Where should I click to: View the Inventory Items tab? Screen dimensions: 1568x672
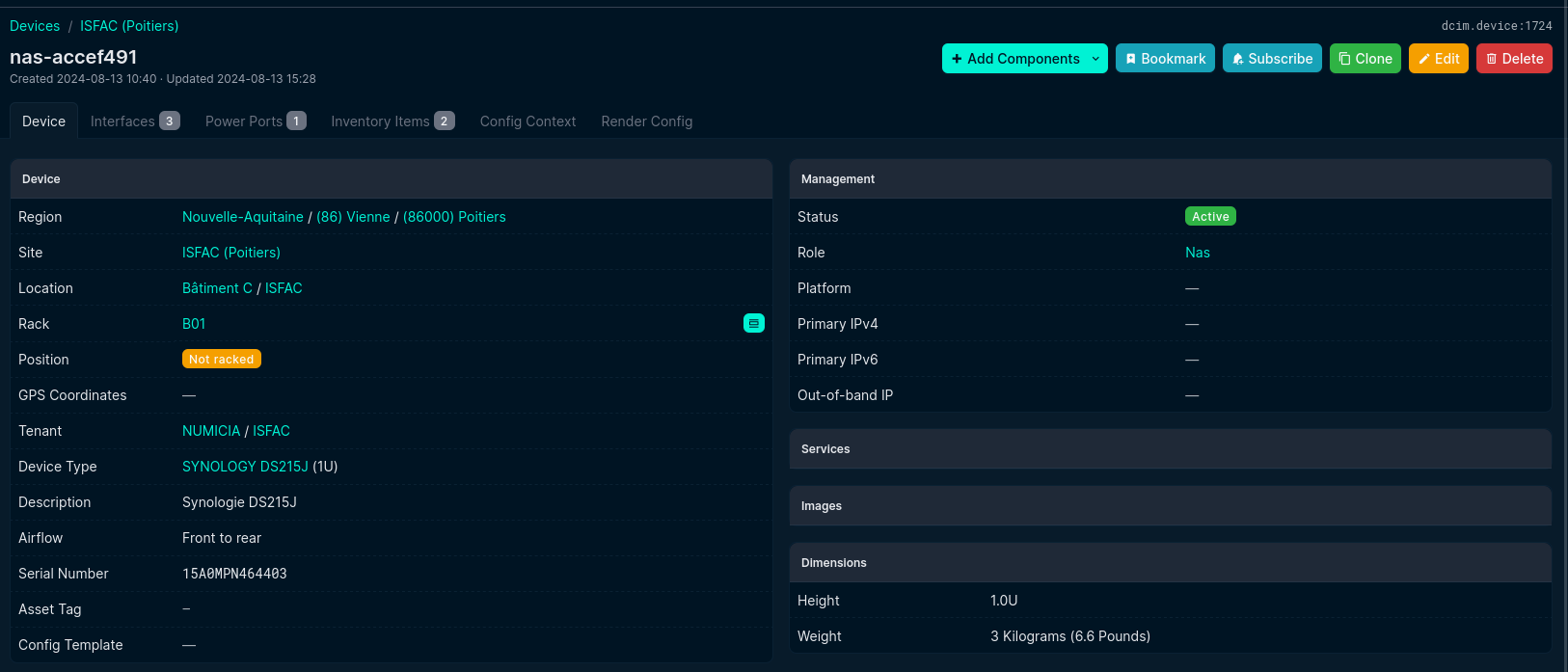pos(392,121)
